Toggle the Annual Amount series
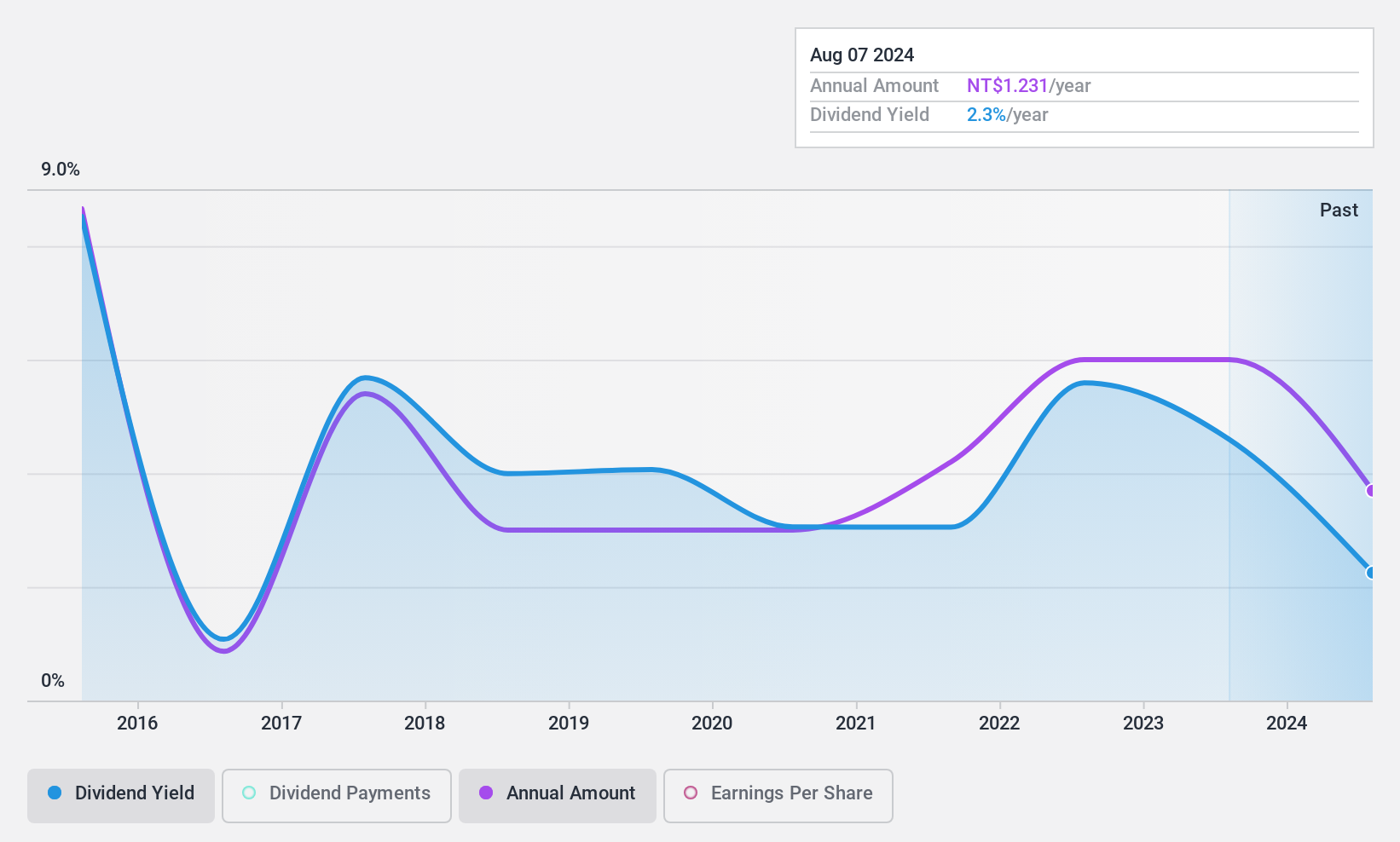Viewport: 1400px width, 842px height. point(558,795)
